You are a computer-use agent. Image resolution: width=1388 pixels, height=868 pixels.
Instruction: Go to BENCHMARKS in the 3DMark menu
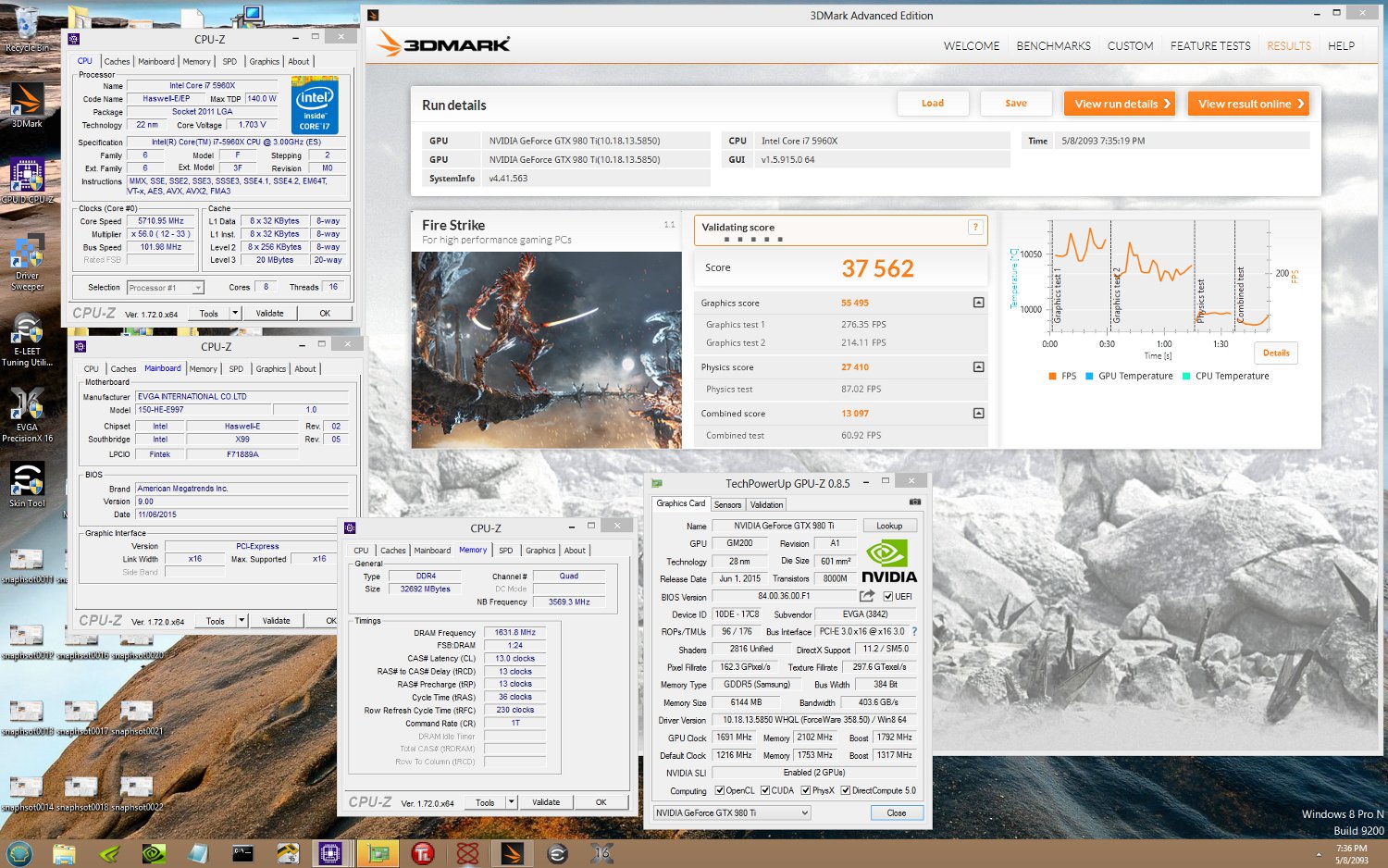pos(1053,45)
